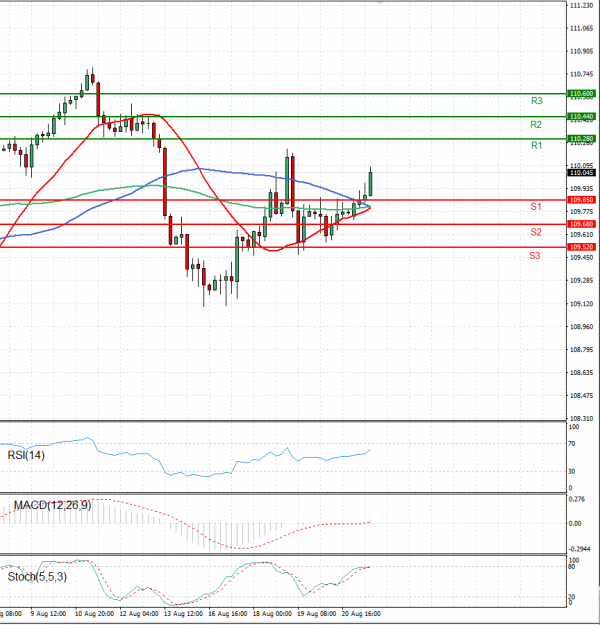The width and height of the screenshot is (600, 625).
Task: Select the red 109.850 price tag
Action: tap(582, 200)
